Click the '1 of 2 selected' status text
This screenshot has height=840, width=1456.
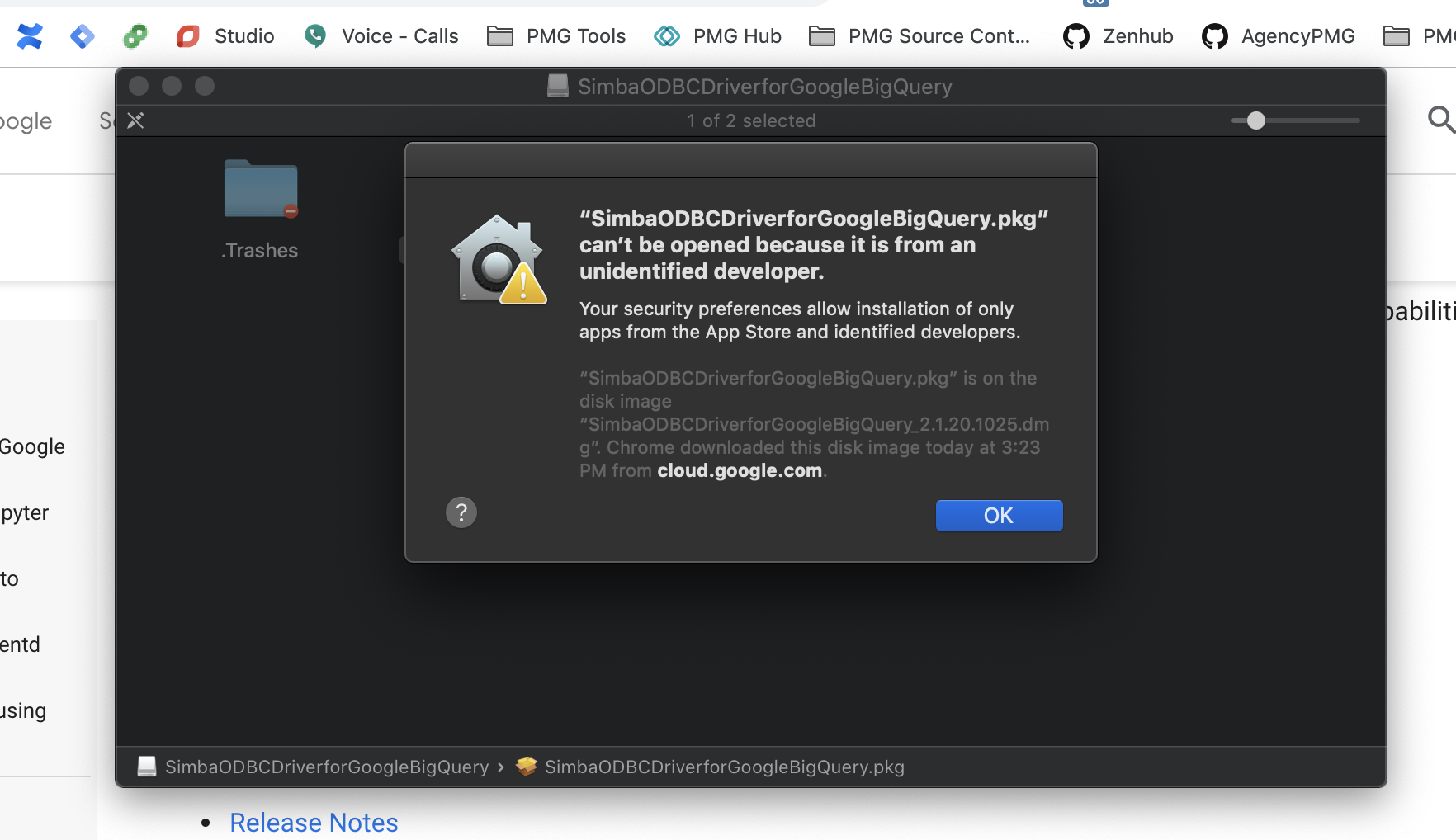coord(751,120)
